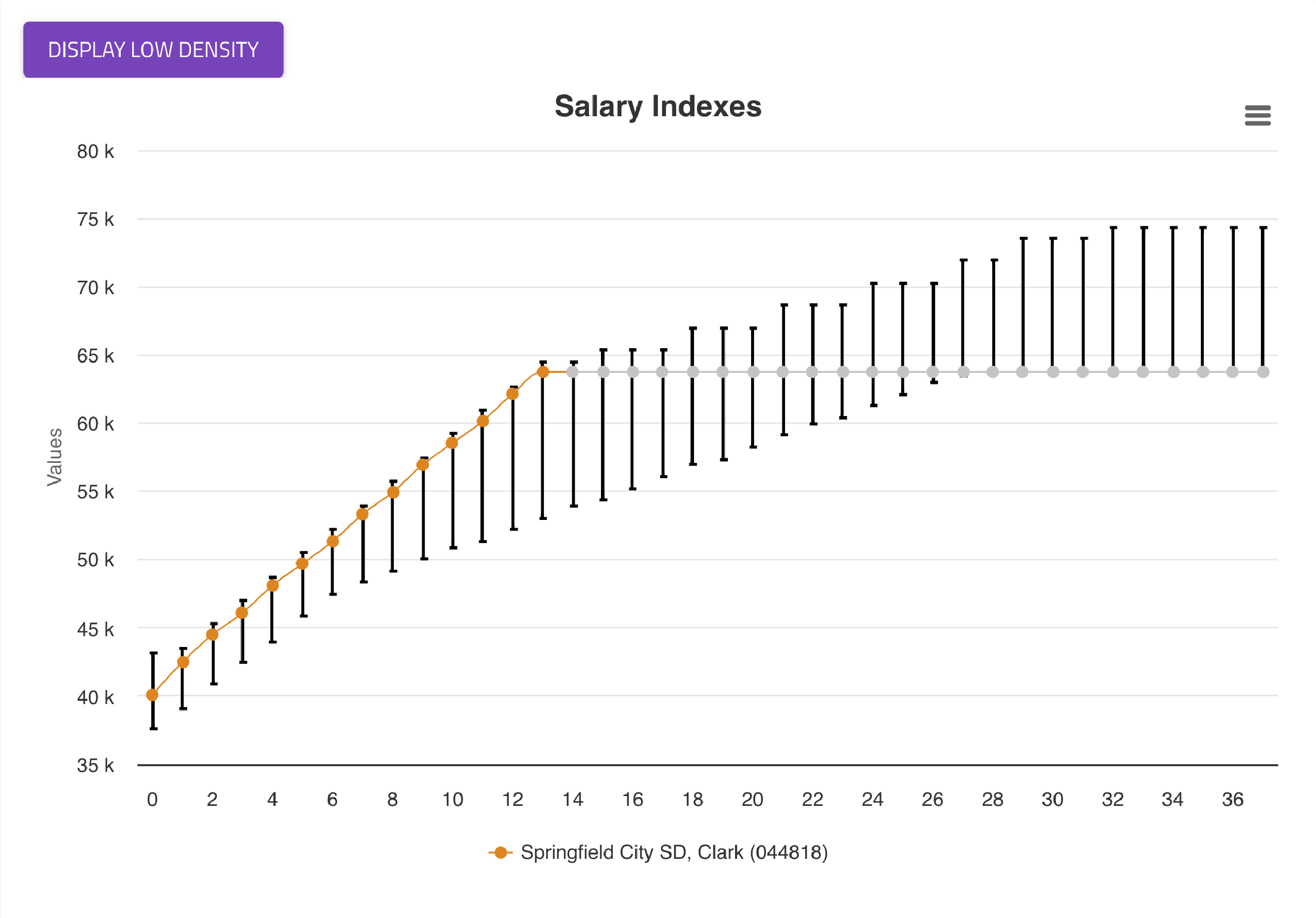Select the orange data point at step 13

point(543,372)
